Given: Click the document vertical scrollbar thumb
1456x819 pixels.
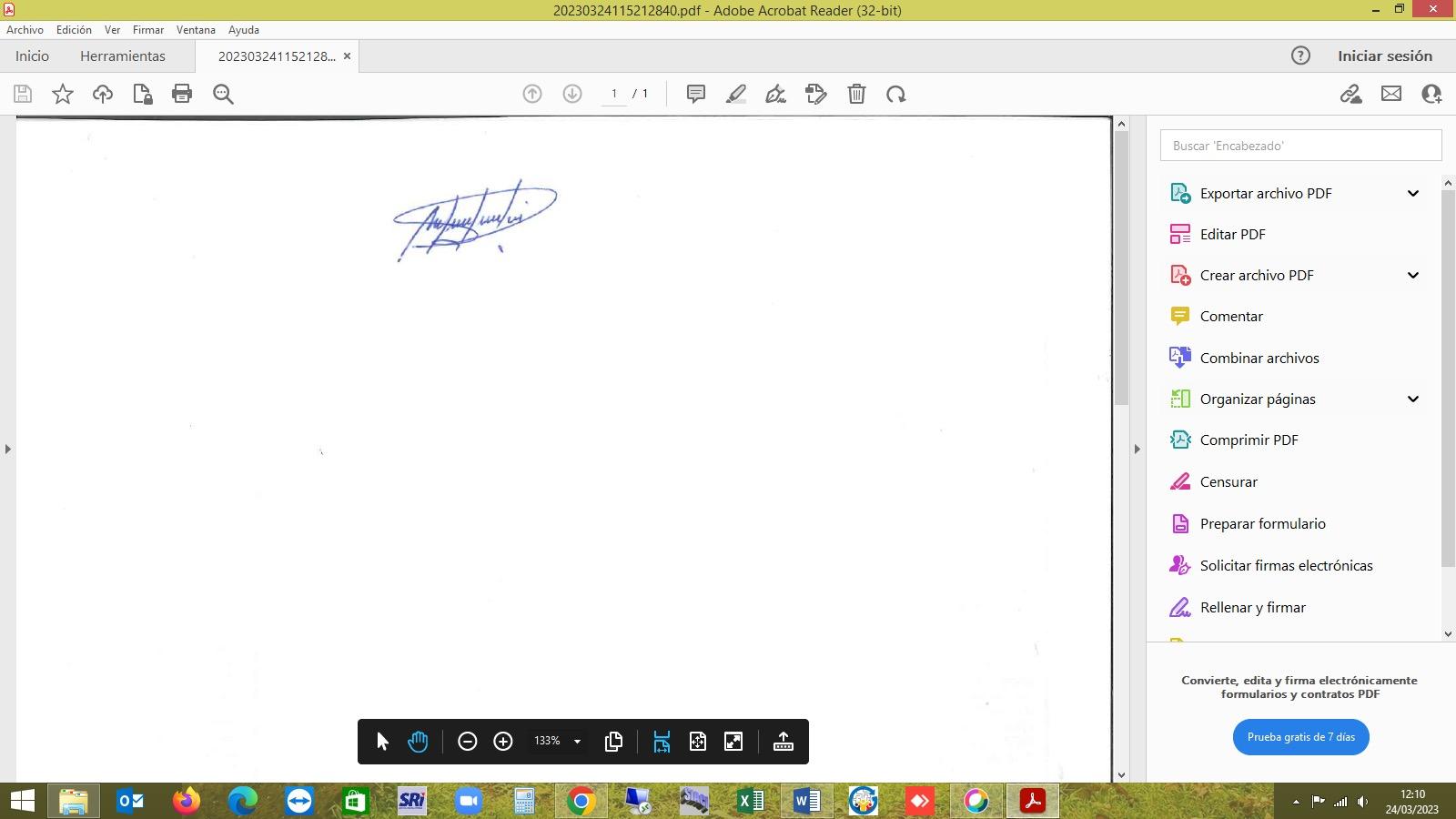Looking at the screenshot, I should (1121, 268).
